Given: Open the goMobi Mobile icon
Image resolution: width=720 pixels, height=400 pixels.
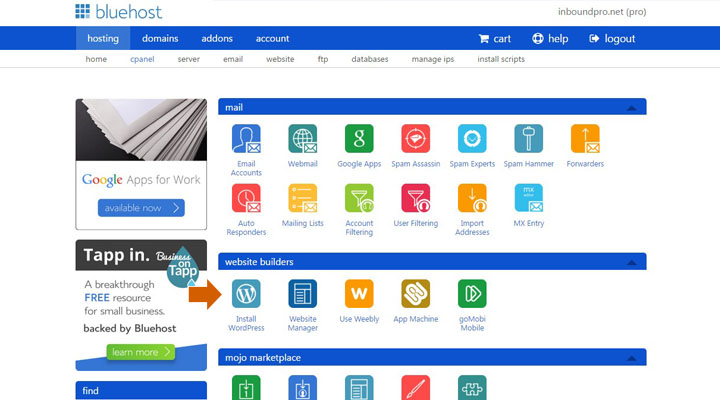Looking at the screenshot, I should pyautogui.click(x=472, y=294).
